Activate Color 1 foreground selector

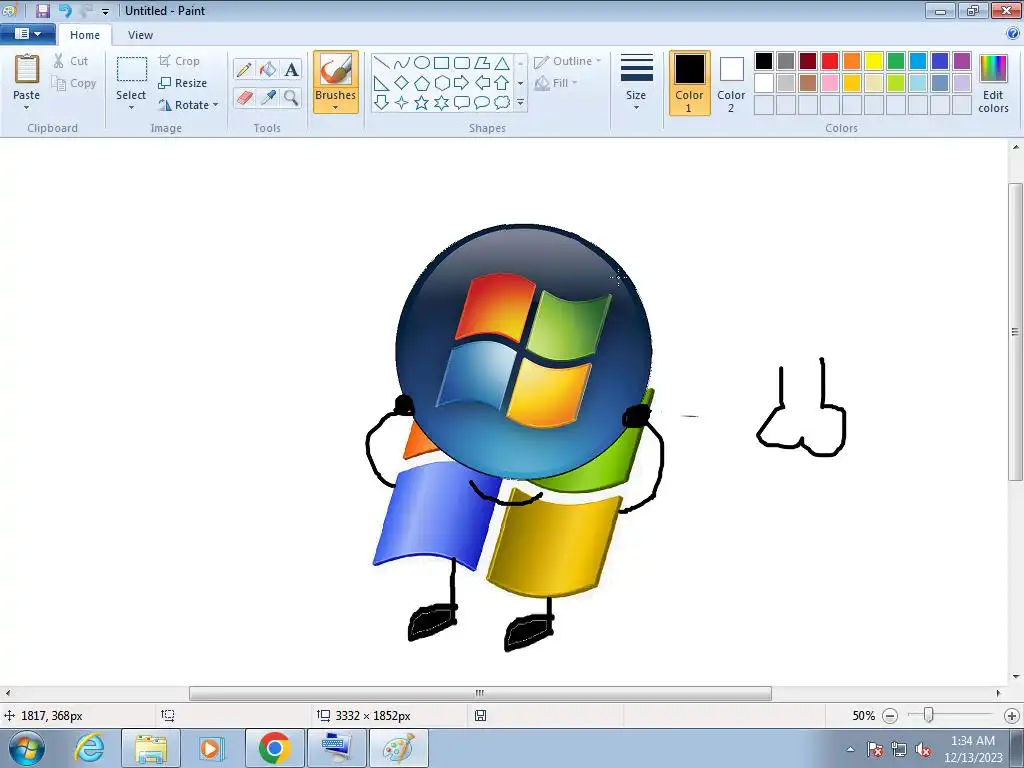click(689, 83)
